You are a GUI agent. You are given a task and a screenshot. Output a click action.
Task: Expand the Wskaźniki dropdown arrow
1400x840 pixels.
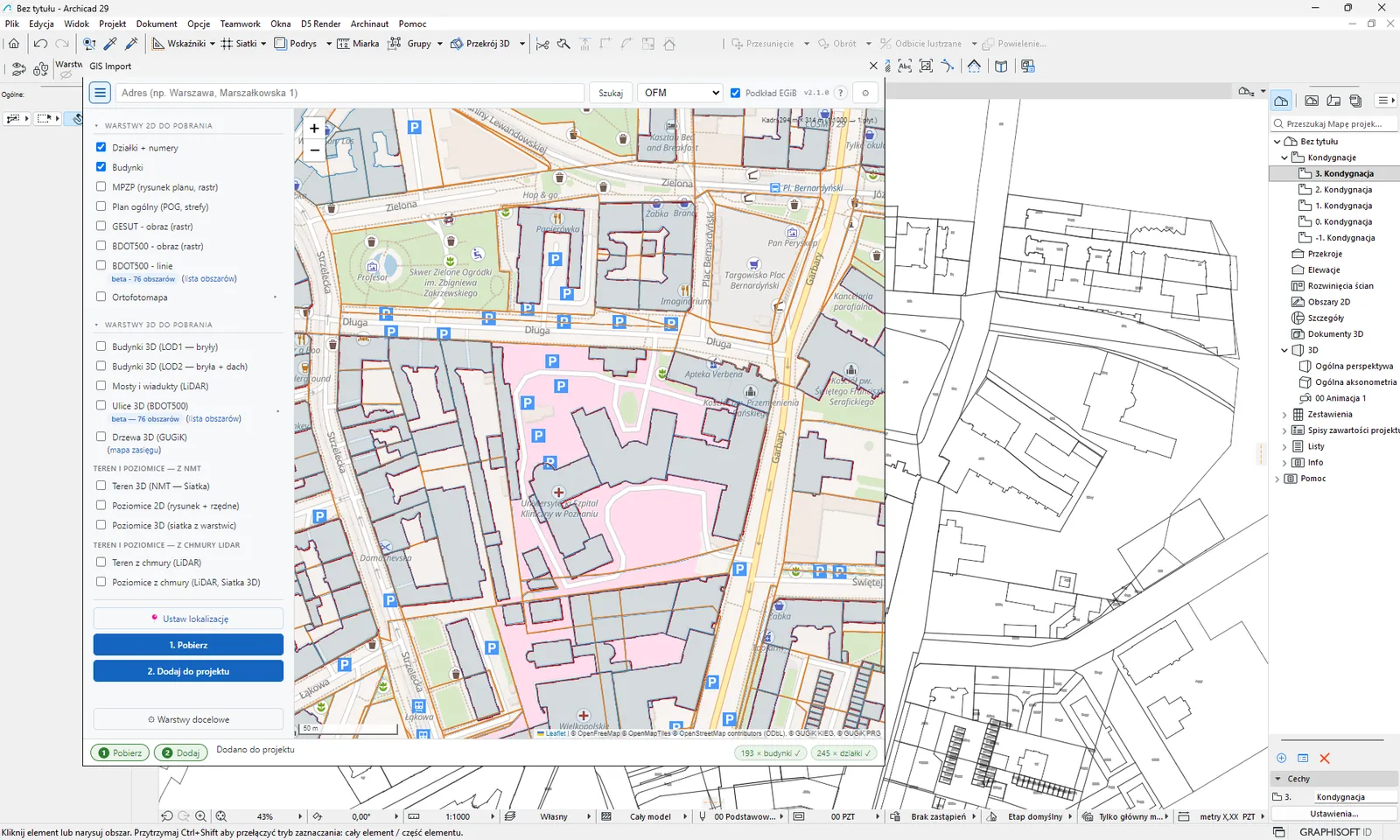tap(212, 44)
